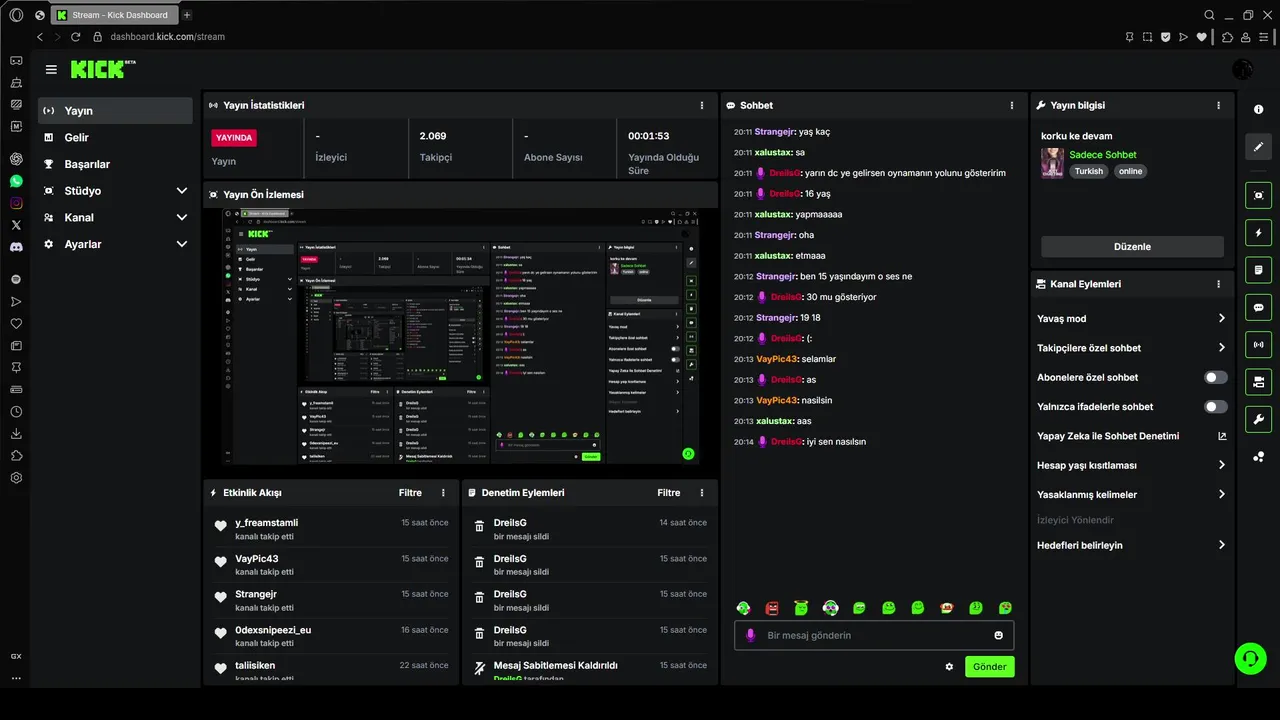Open Spotify in browser sidebar
The image size is (1280, 720).
[16, 279]
